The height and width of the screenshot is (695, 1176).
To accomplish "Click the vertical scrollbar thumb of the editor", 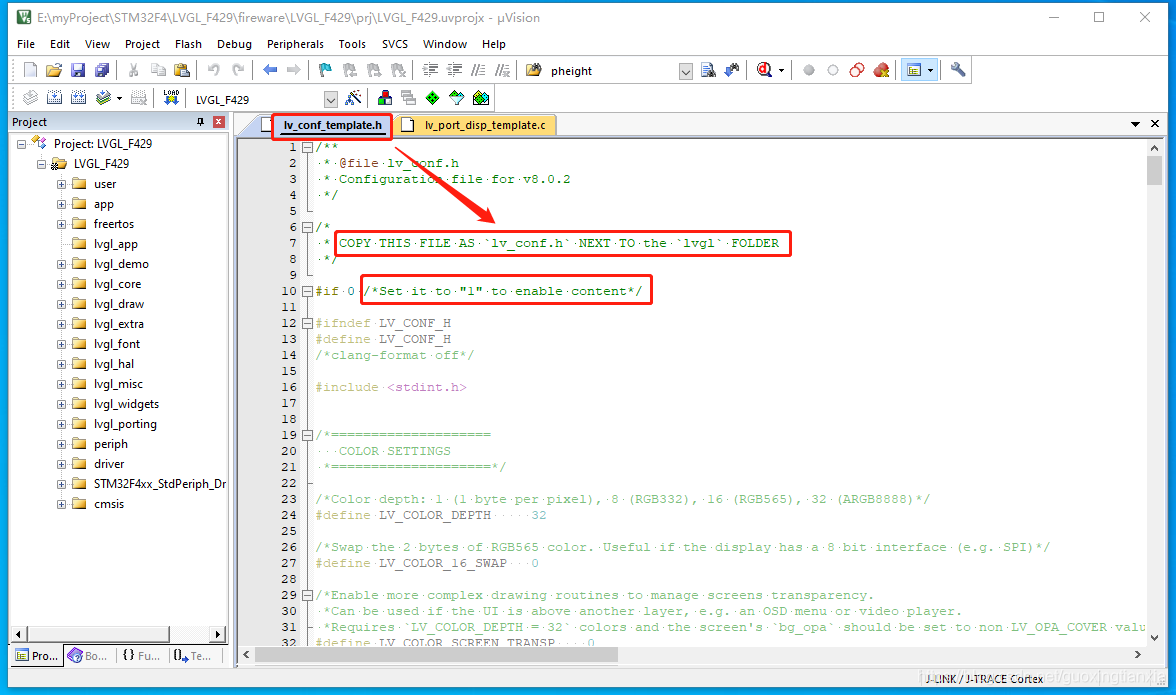I will point(1154,169).
